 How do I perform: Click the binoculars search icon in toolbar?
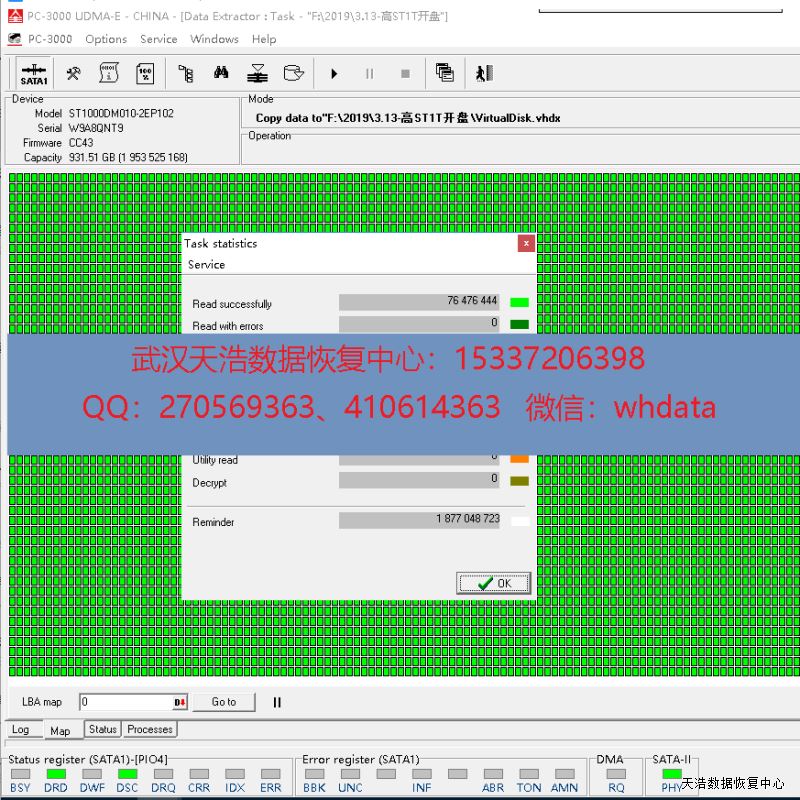pyautogui.click(x=221, y=73)
